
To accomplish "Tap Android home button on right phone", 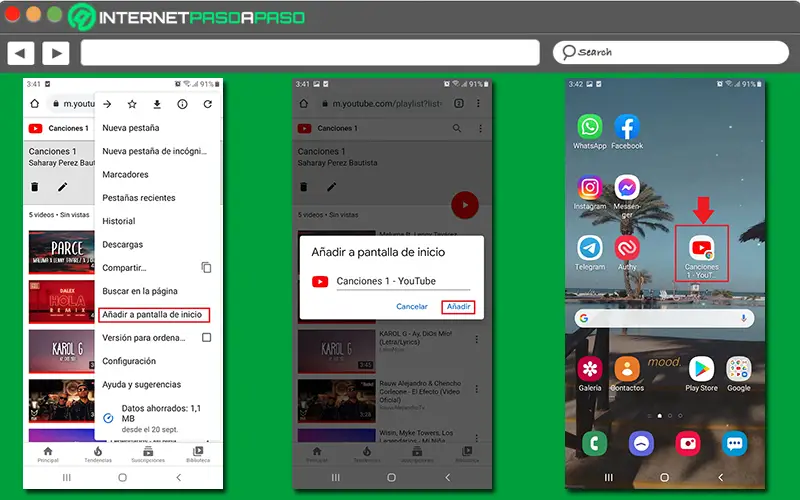I will click(664, 477).
